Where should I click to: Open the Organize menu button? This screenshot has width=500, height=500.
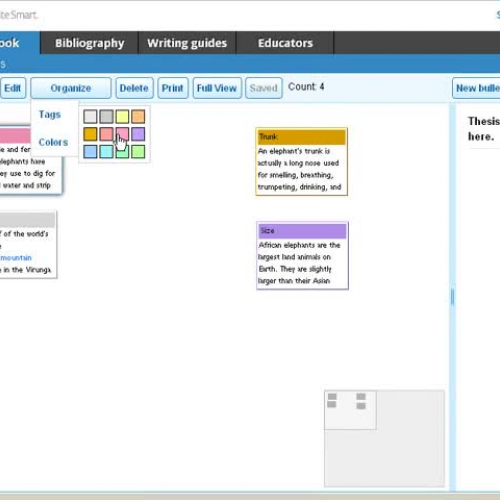coord(71,88)
